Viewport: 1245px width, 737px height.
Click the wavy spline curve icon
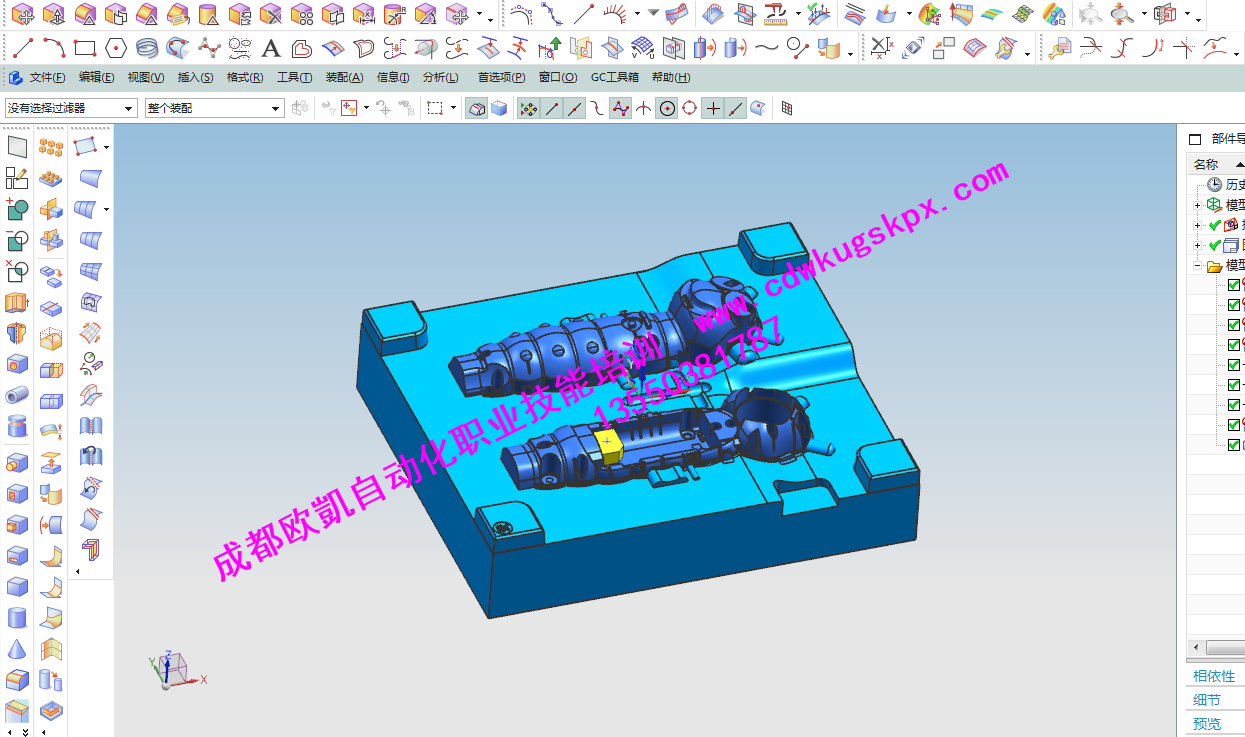pos(767,47)
